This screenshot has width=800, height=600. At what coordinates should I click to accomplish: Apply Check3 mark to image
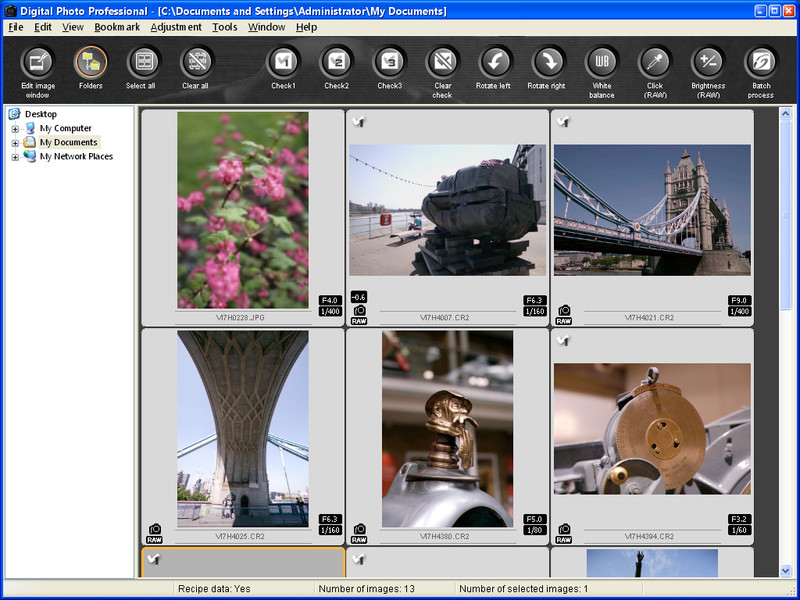[389, 62]
